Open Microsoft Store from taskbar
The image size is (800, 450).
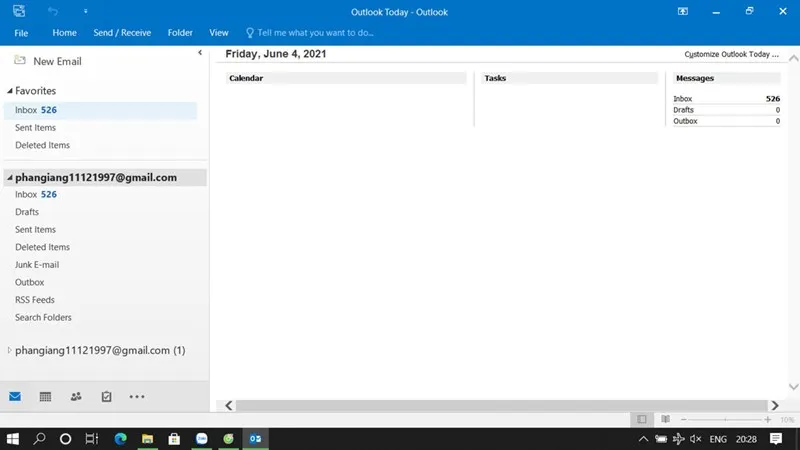(174, 439)
